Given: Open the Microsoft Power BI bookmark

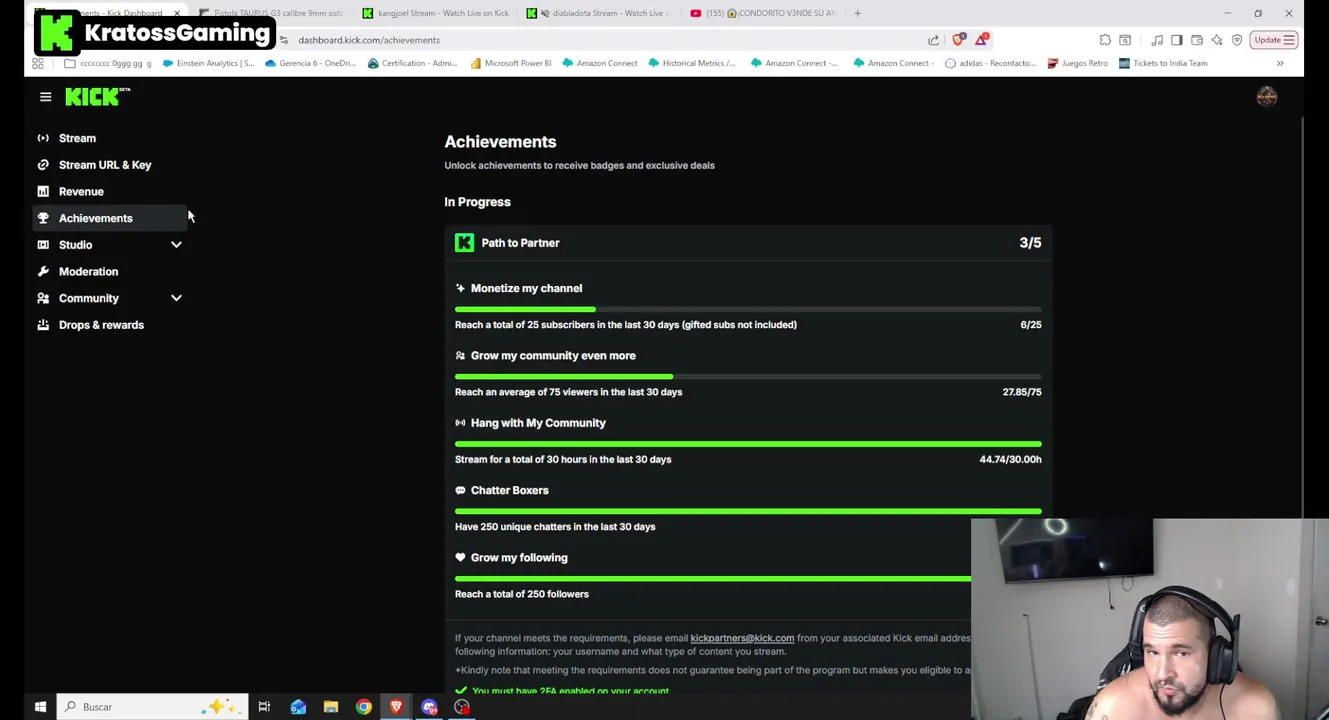Looking at the screenshot, I should pos(510,63).
